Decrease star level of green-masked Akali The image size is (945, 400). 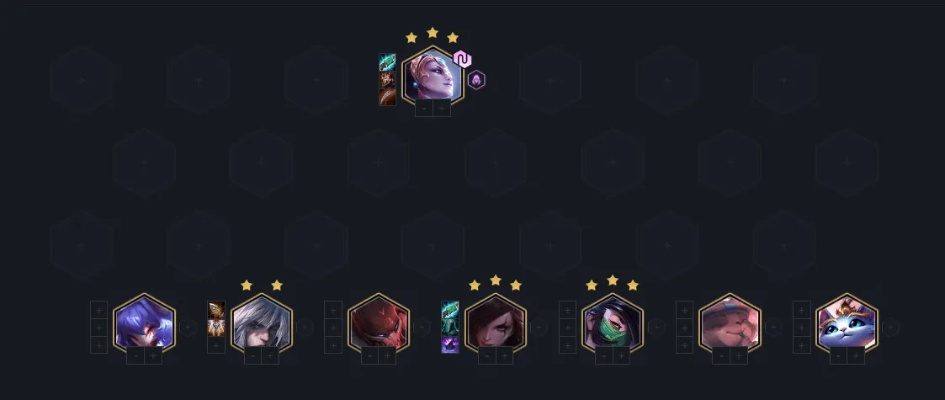pos(604,356)
